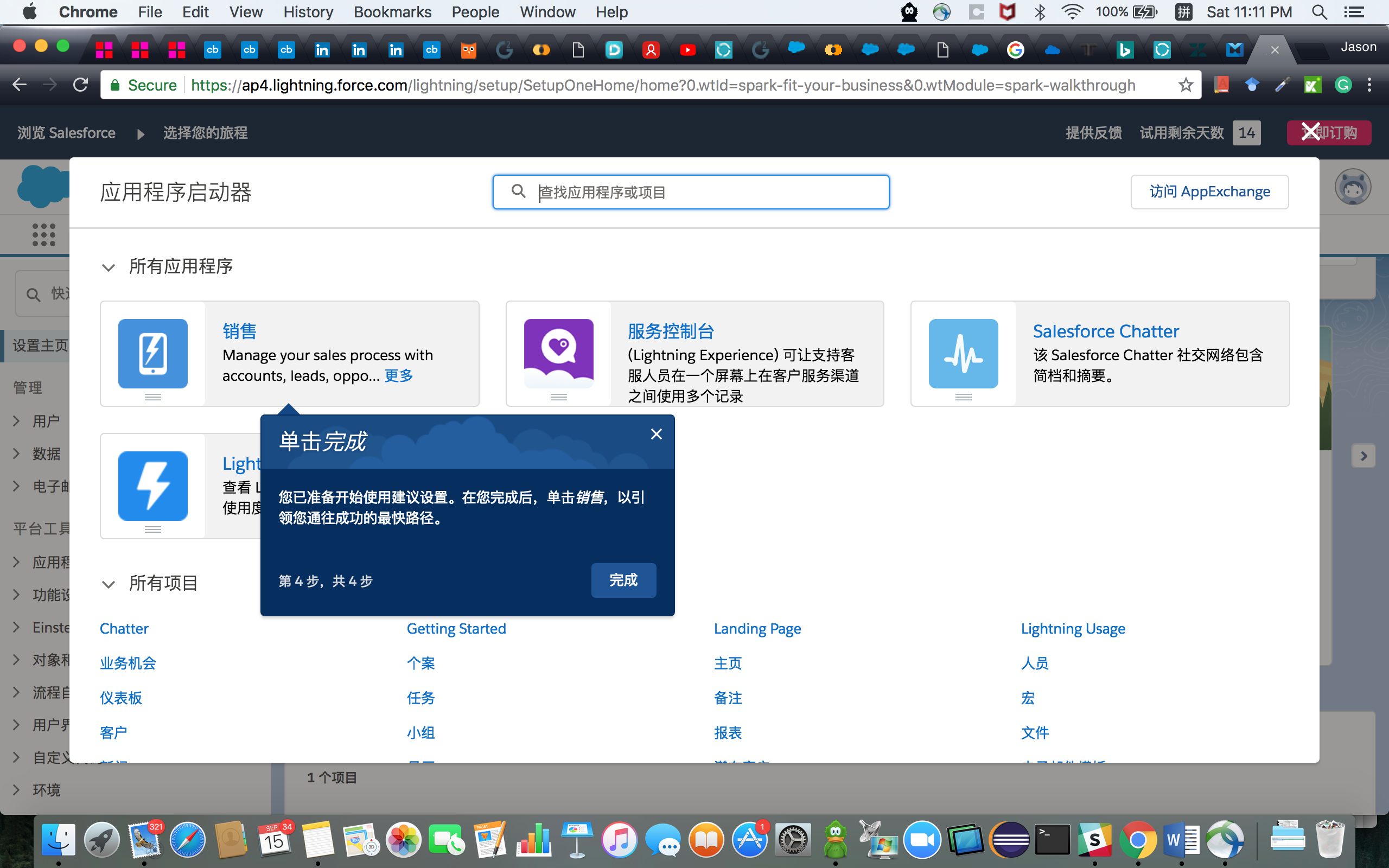
Task: Open Finder in the Dock
Action: 59,840
